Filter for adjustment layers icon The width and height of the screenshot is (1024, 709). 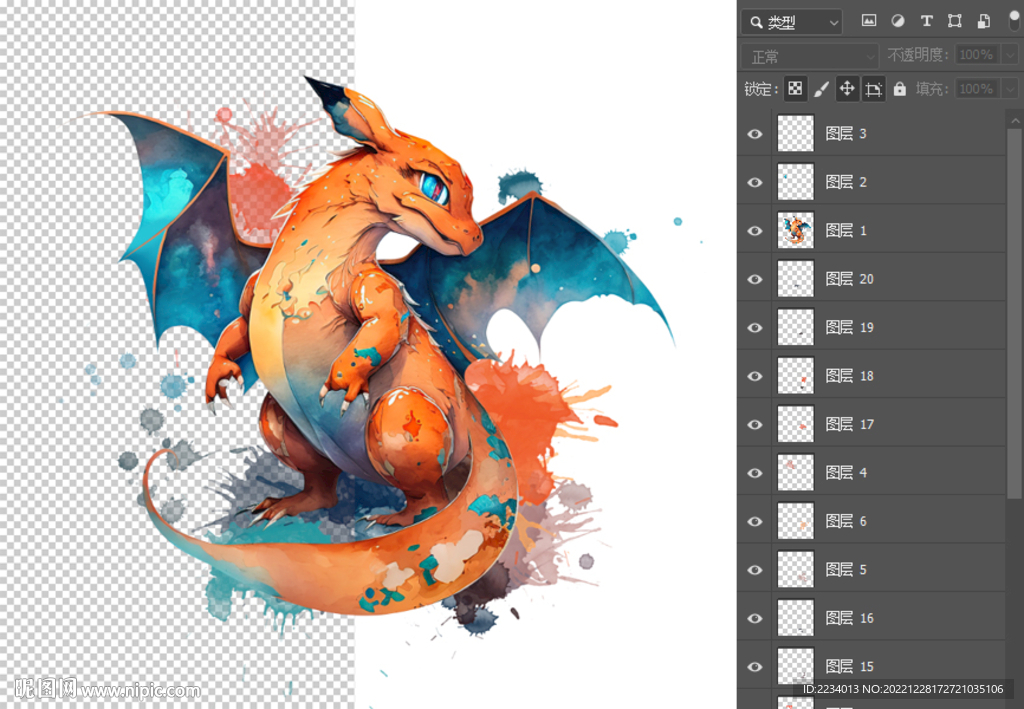(x=897, y=21)
